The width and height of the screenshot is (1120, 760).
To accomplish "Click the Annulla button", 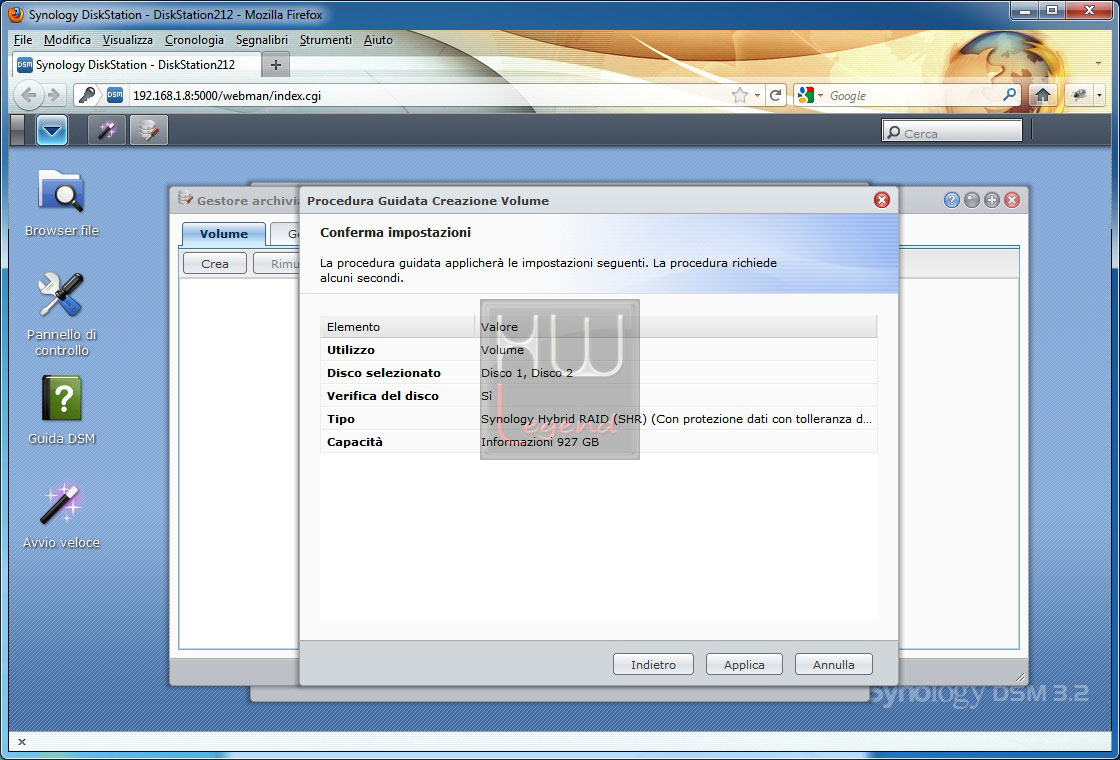I will click(834, 664).
